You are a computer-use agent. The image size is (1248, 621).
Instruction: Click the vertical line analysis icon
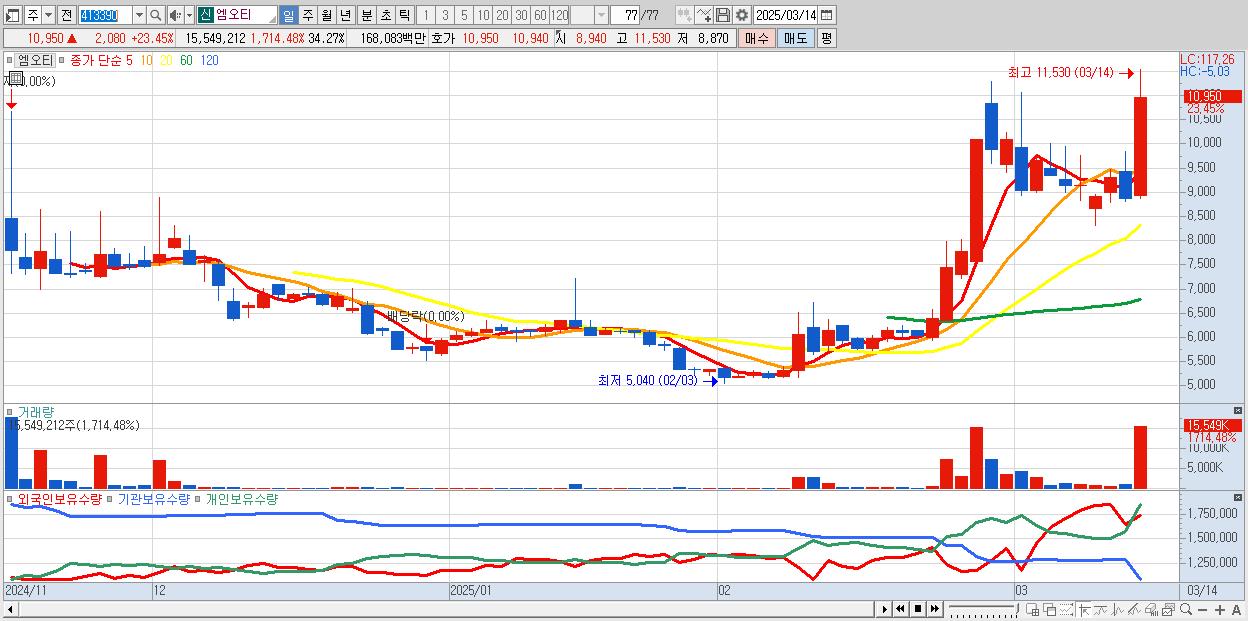(x=1118, y=609)
